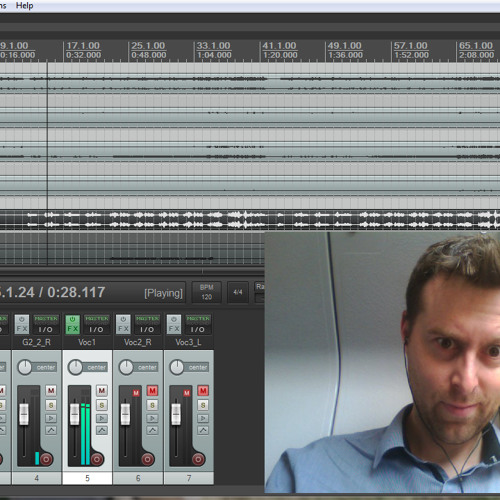This screenshot has width=500, height=500.
Task: Select the Voc1 track name label
Action: (87, 342)
